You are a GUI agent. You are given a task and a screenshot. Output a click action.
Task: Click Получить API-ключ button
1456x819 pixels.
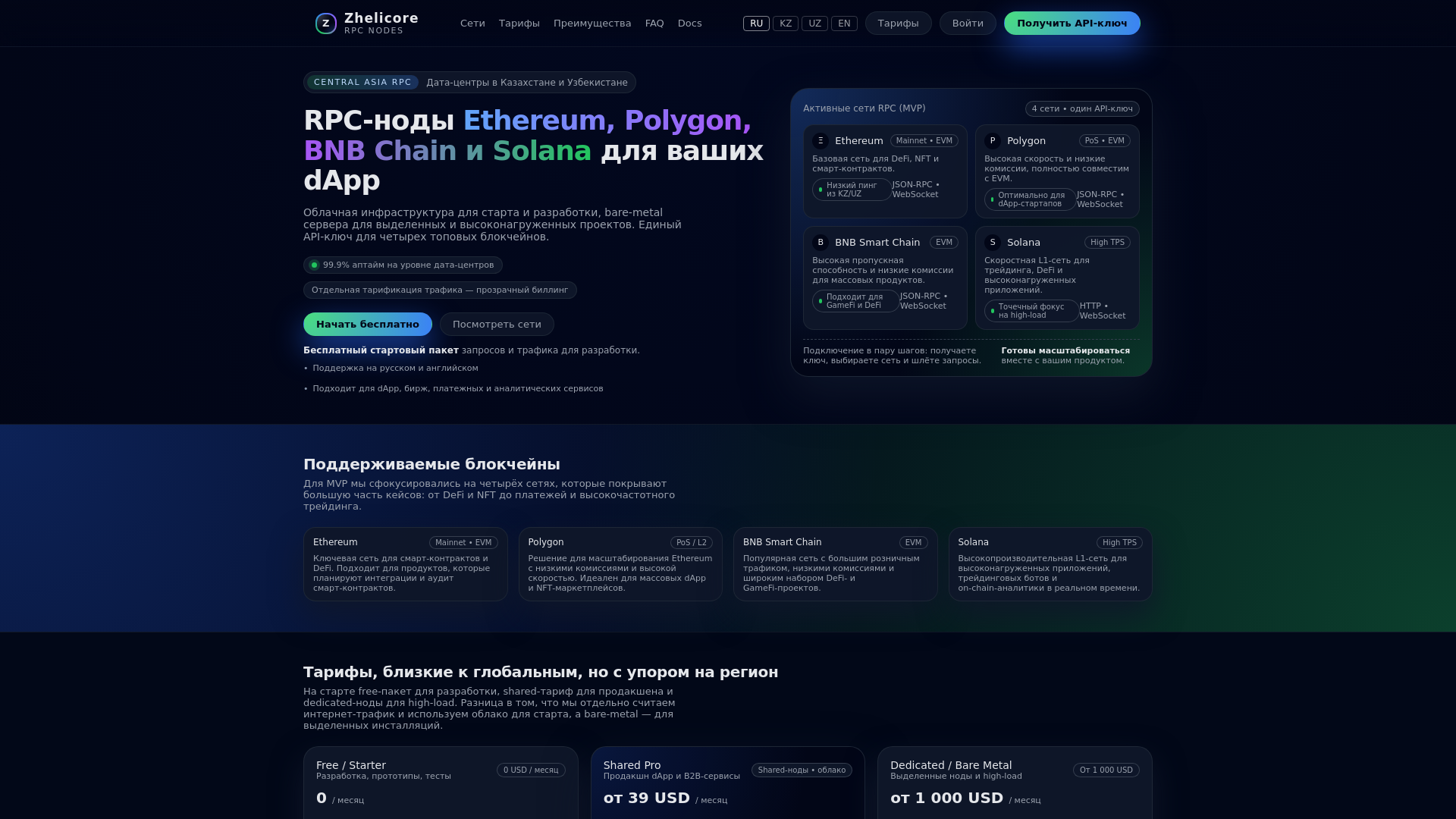[x=1072, y=24]
